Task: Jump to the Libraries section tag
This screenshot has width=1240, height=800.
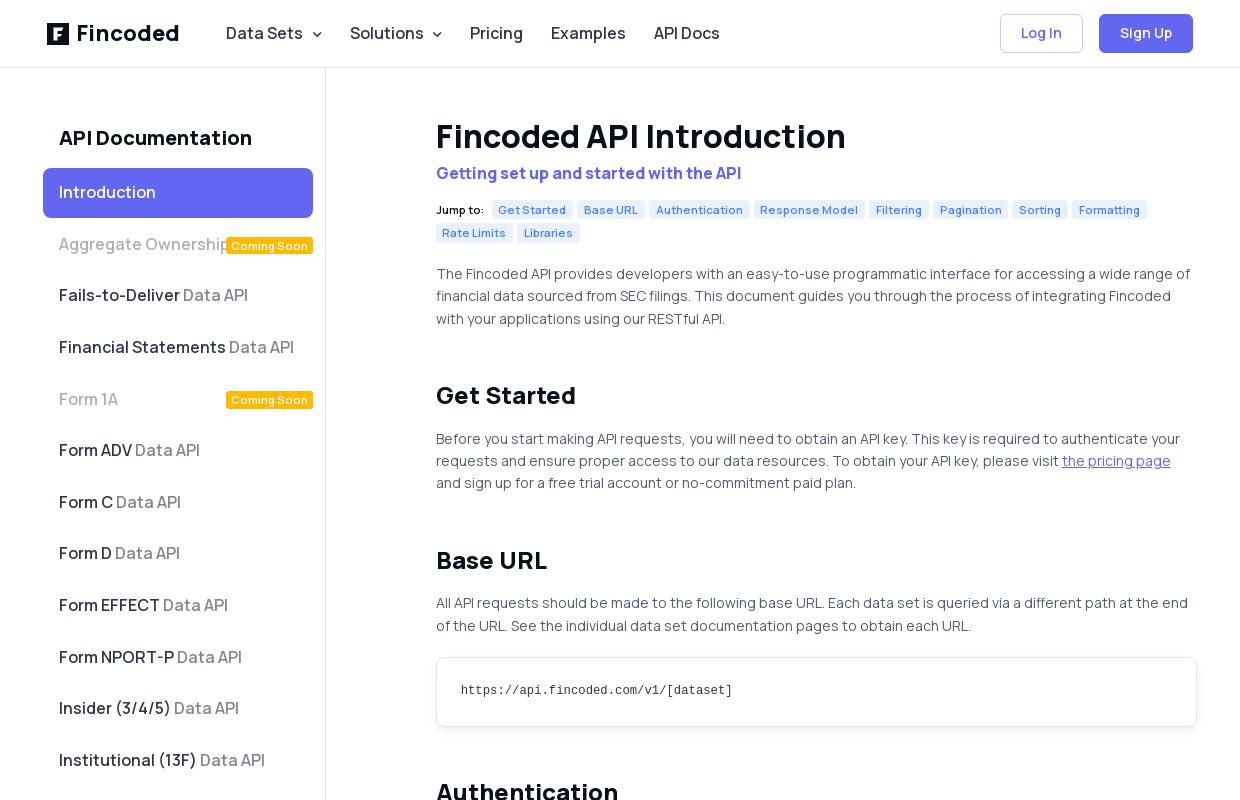Action: (548, 233)
